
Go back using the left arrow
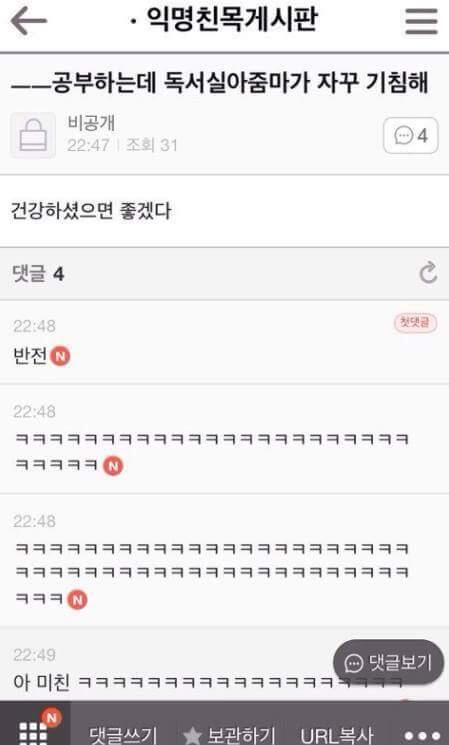click(29, 21)
